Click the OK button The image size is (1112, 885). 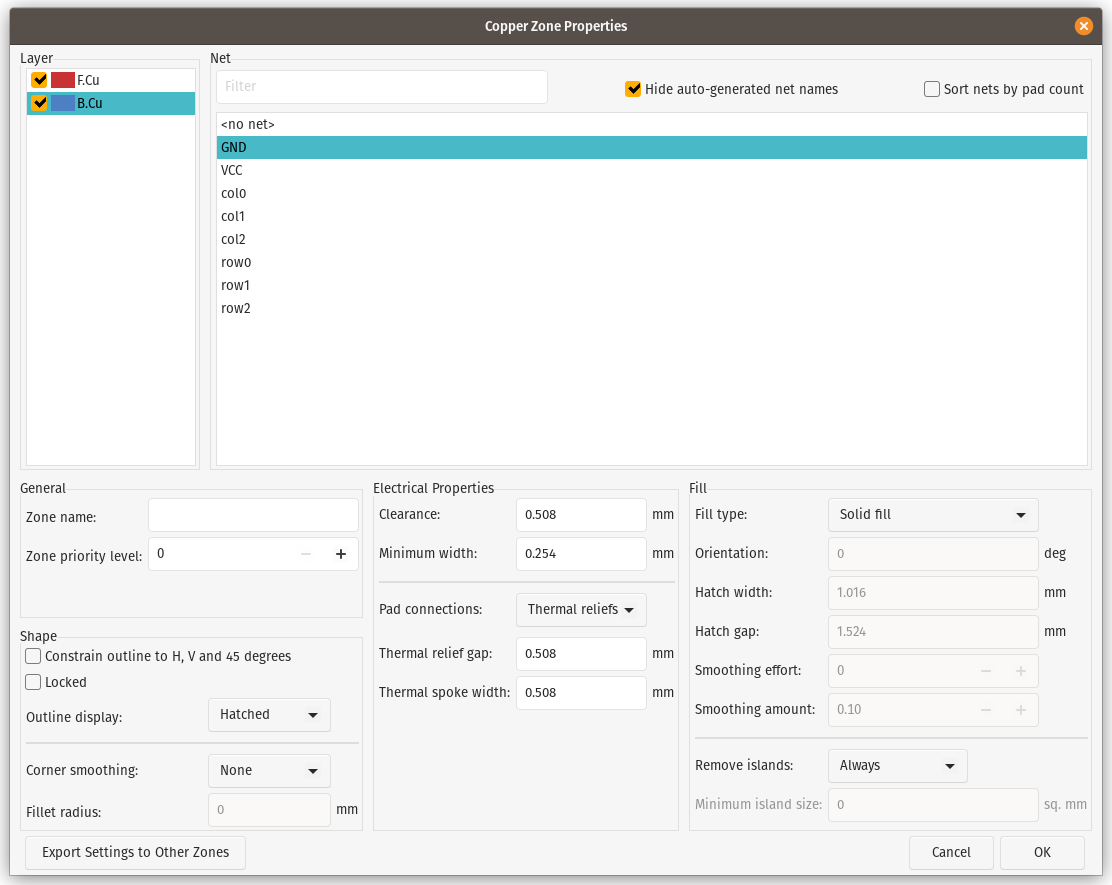pos(1042,853)
